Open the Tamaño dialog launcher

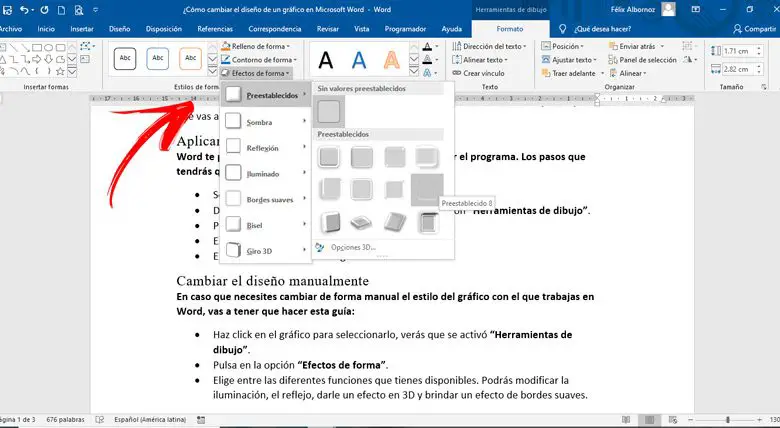(x=764, y=87)
